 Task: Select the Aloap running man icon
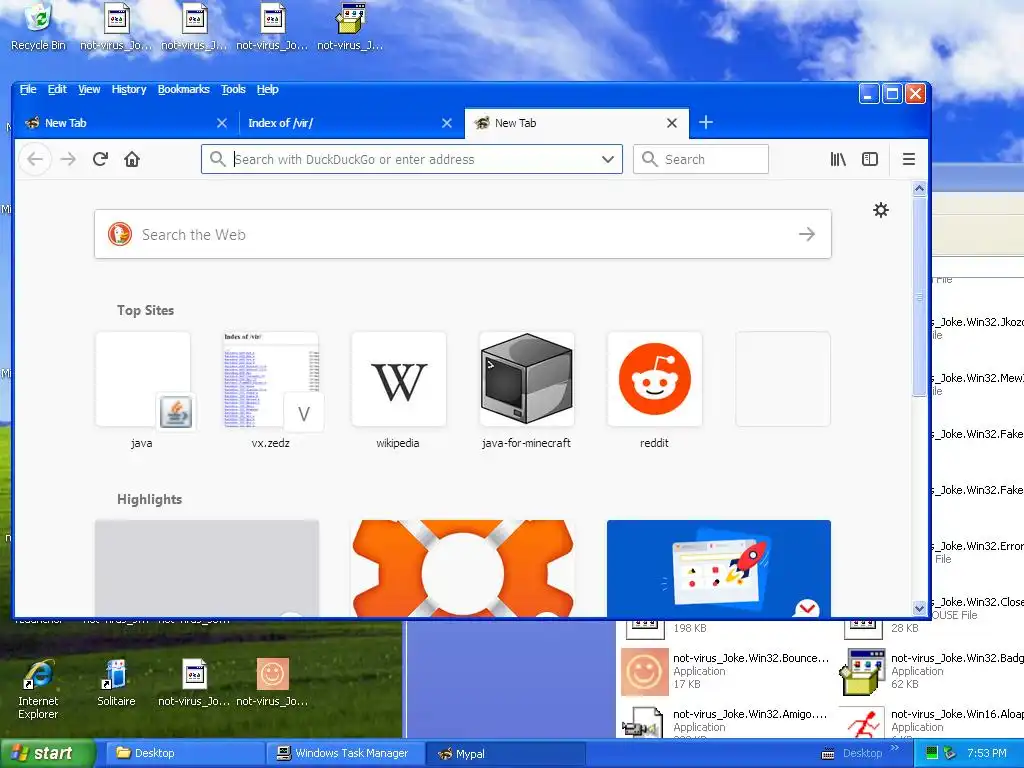[863, 724]
